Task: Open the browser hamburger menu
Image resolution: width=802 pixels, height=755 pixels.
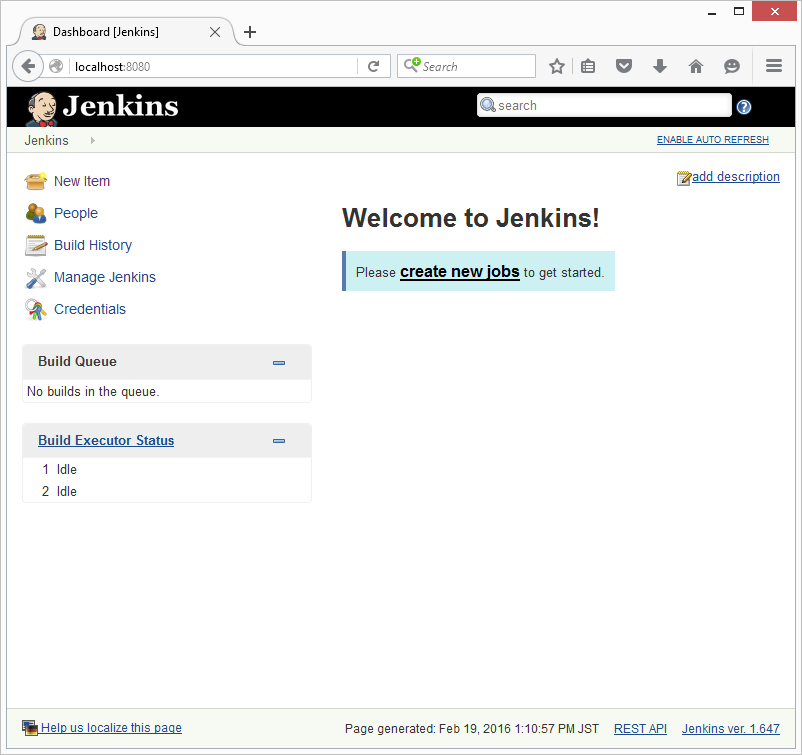Action: (774, 65)
